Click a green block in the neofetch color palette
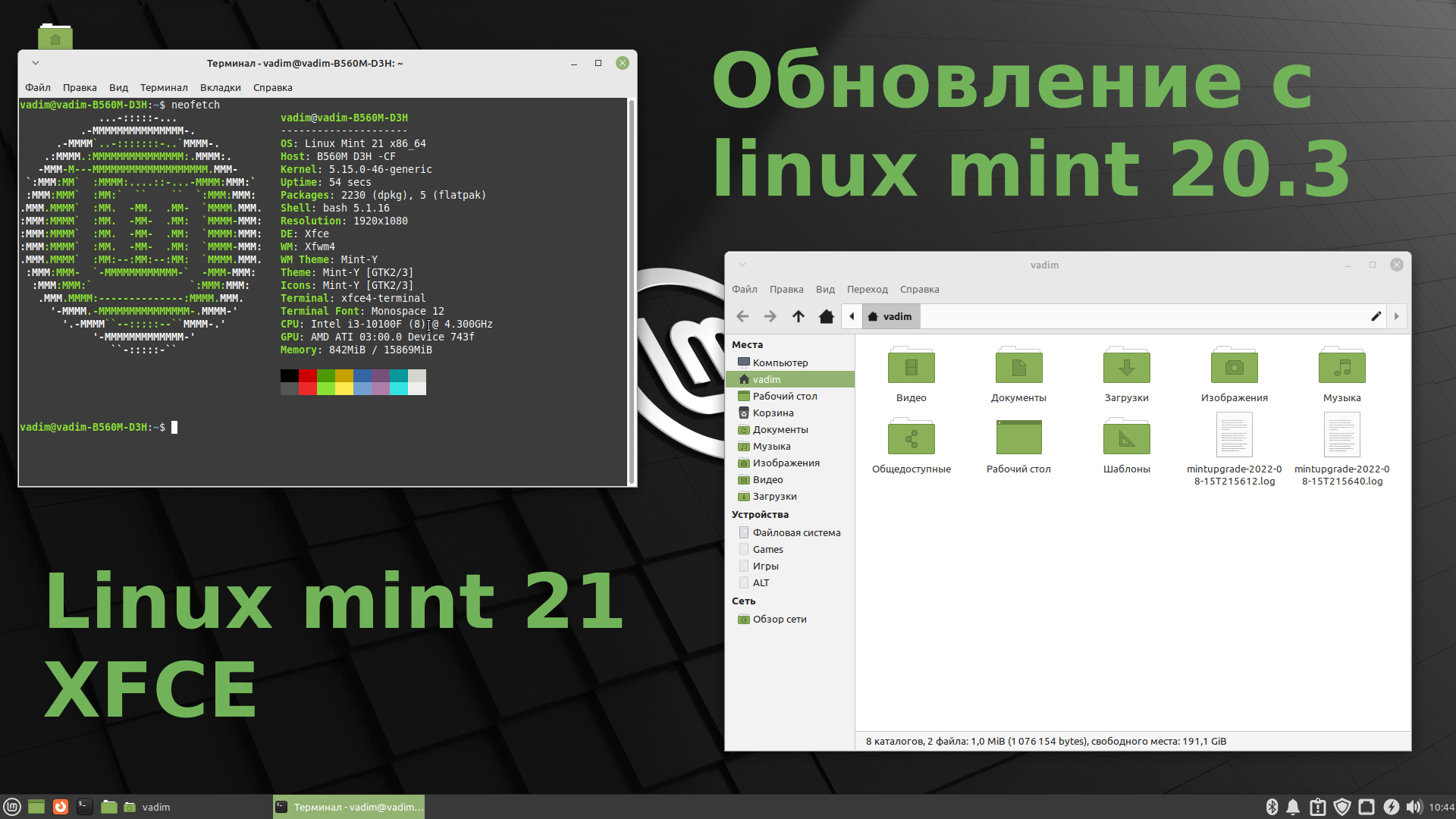The image size is (1456, 819). 326,375
